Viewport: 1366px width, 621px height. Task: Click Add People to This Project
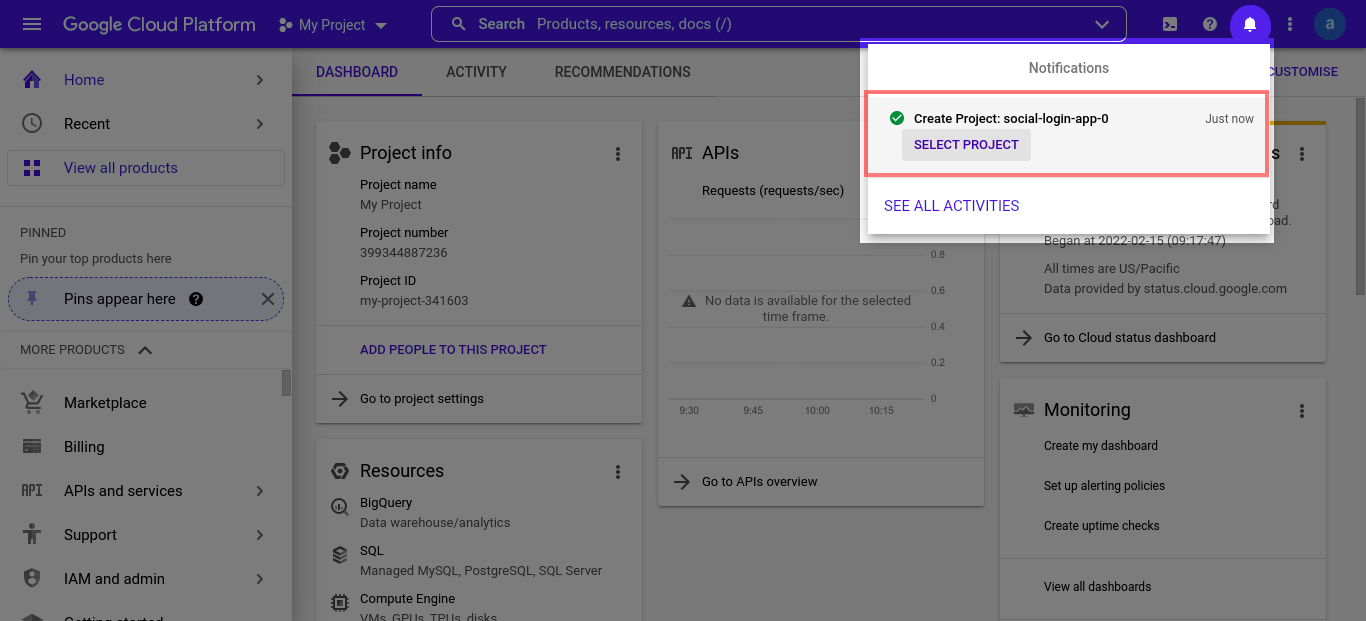tap(453, 350)
